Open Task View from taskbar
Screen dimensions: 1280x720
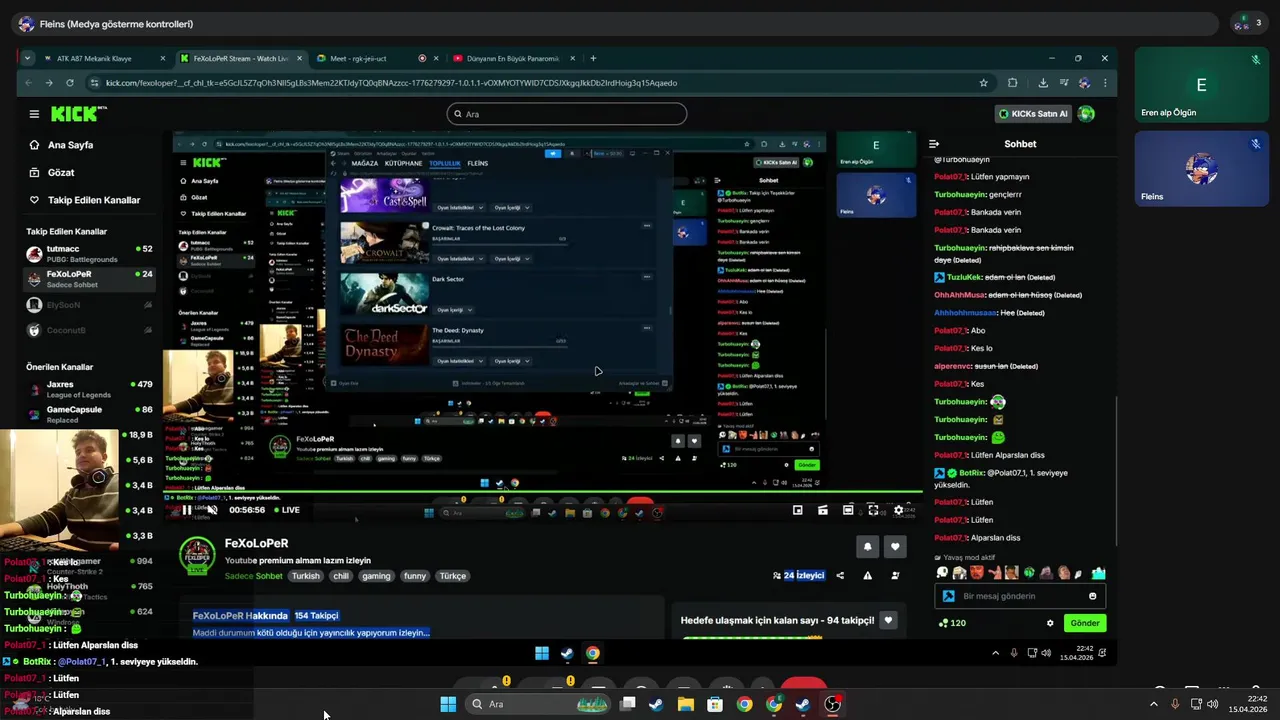627,704
